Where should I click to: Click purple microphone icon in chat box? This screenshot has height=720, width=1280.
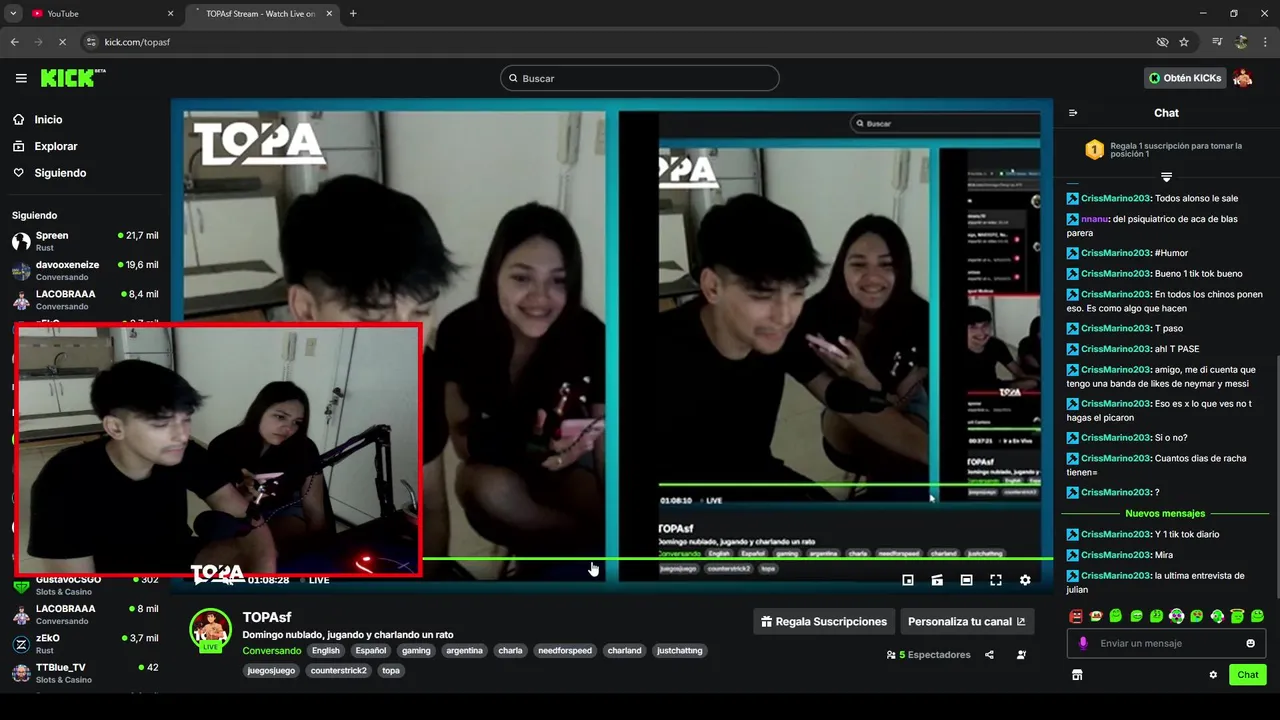1083,643
